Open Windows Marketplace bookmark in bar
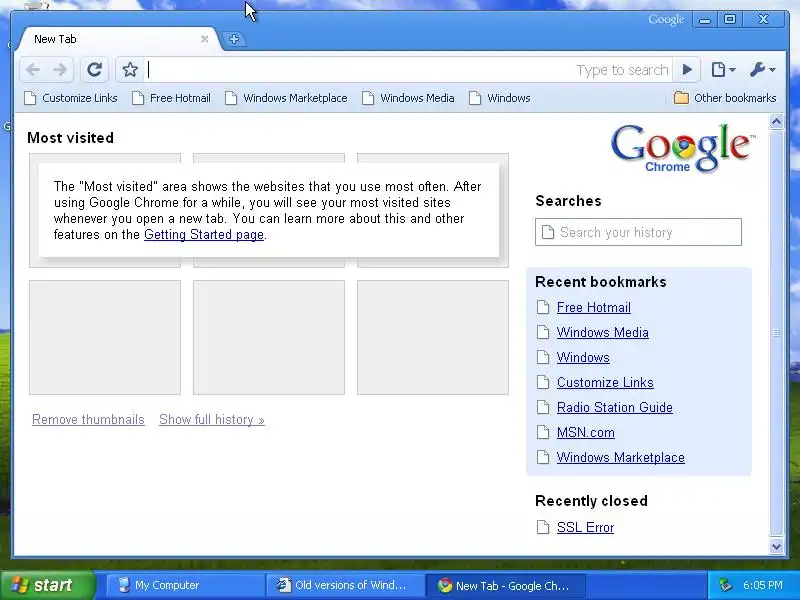Viewport: 800px width, 600px height. click(x=286, y=98)
